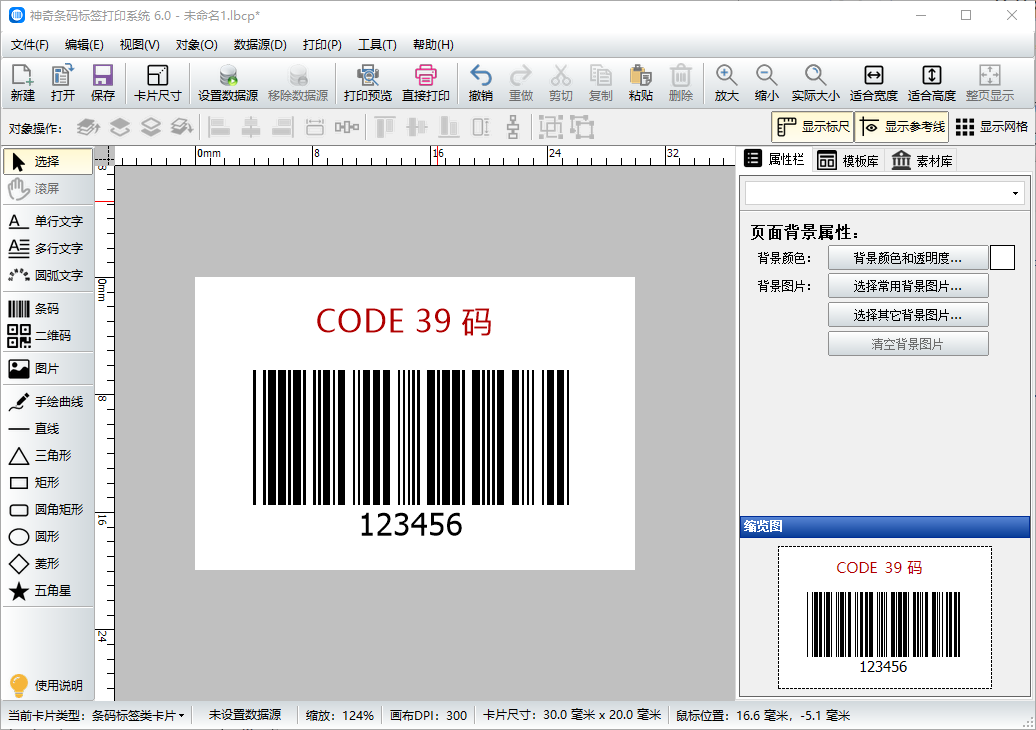Switch to the 素材库 tab

click(x=921, y=161)
